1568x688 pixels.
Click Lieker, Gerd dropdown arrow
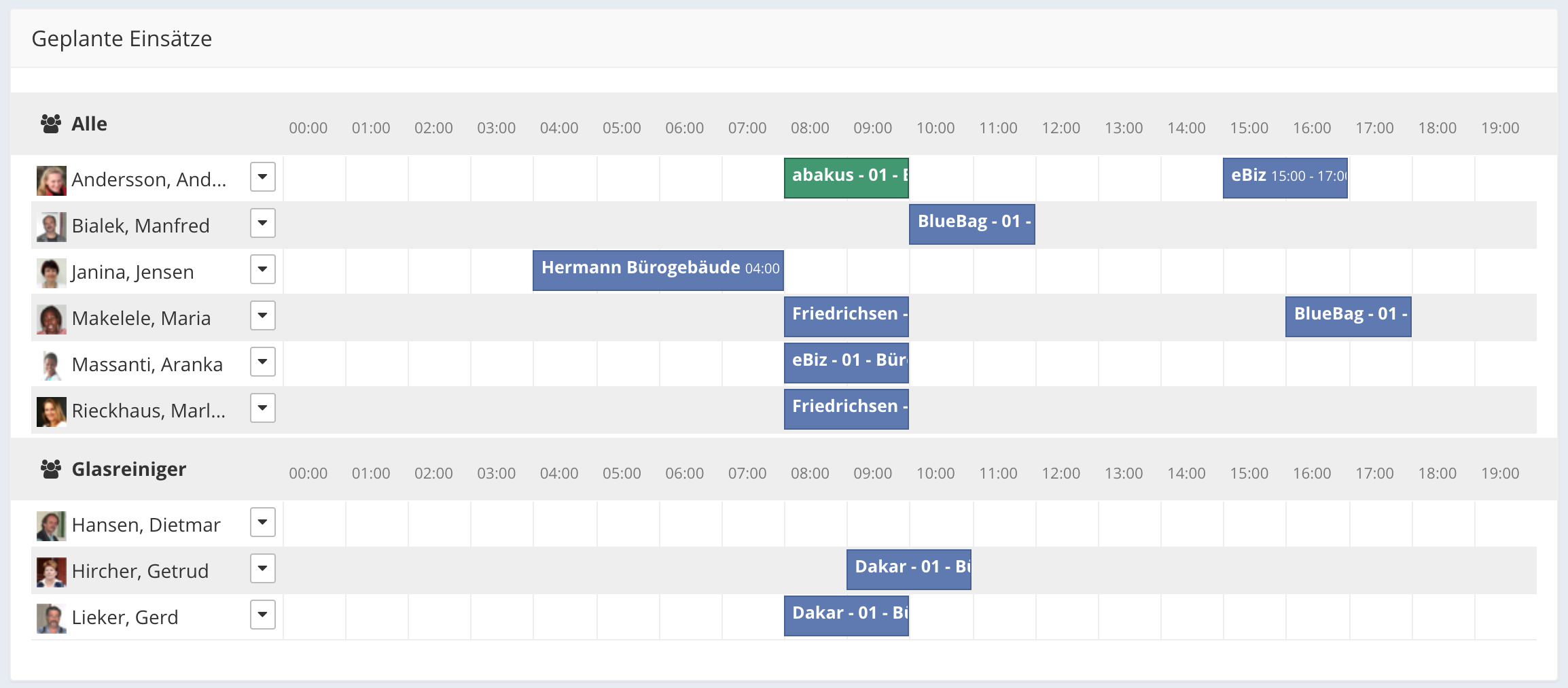click(x=262, y=615)
